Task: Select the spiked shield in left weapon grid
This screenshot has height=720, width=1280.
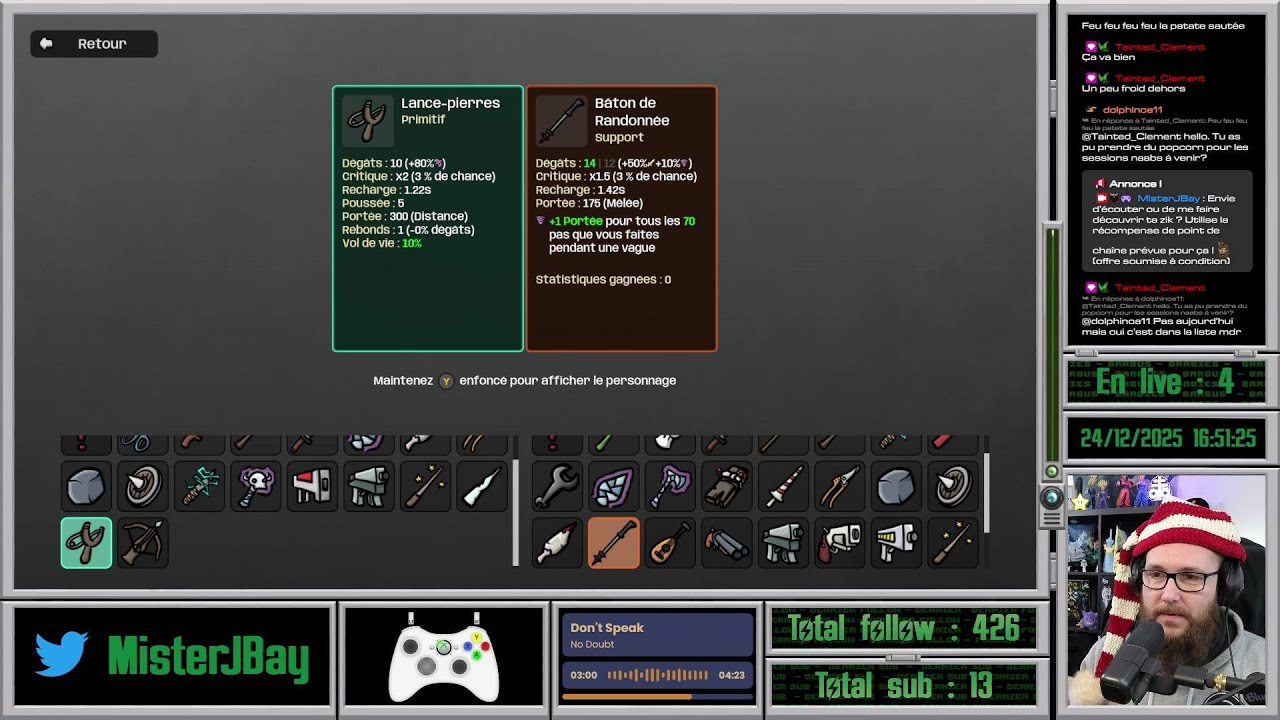Action: (x=143, y=486)
